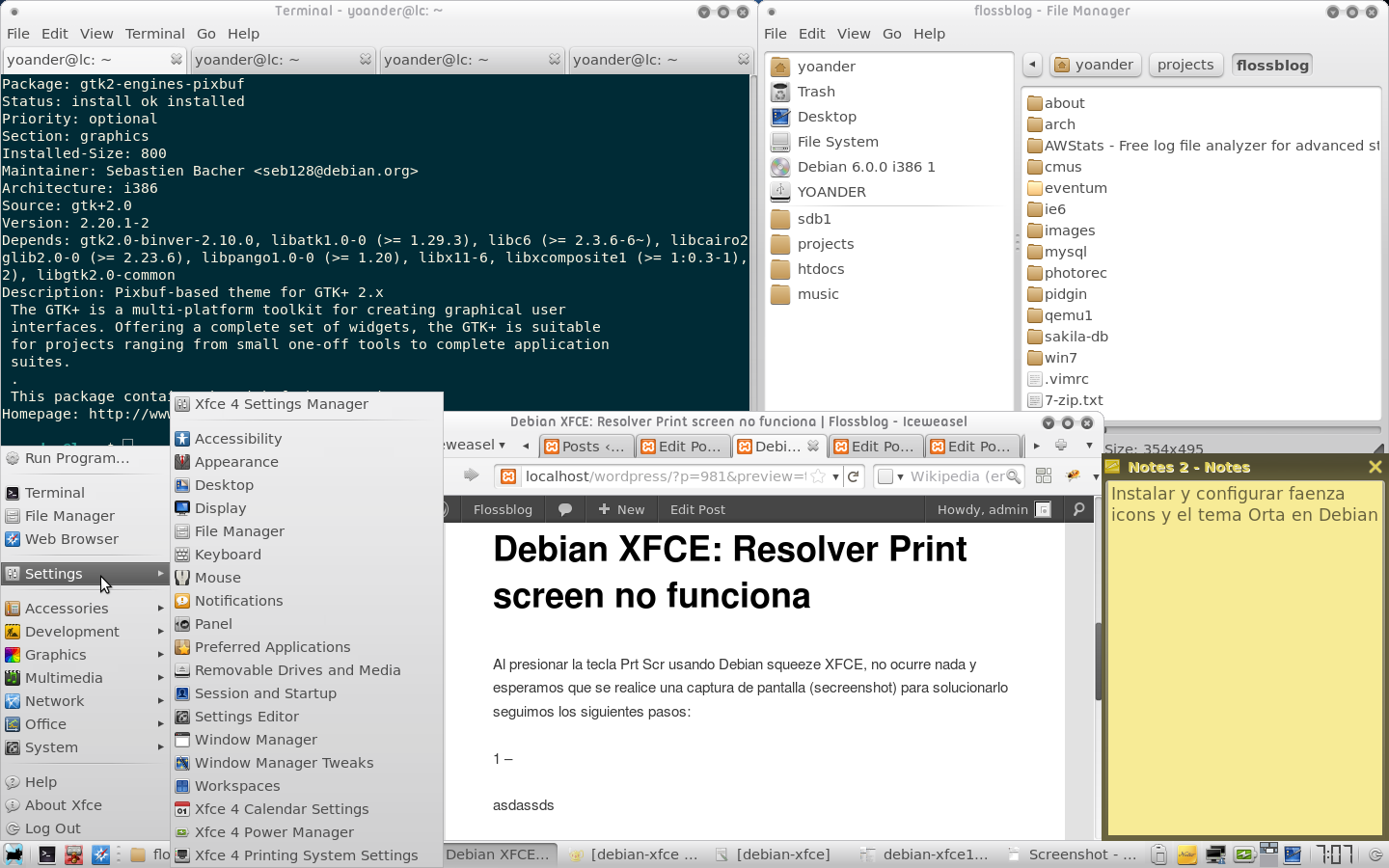The height and width of the screenshot is (868, 1389).
Task: Click the Notifications settings icon
Action: pos(182,601)
